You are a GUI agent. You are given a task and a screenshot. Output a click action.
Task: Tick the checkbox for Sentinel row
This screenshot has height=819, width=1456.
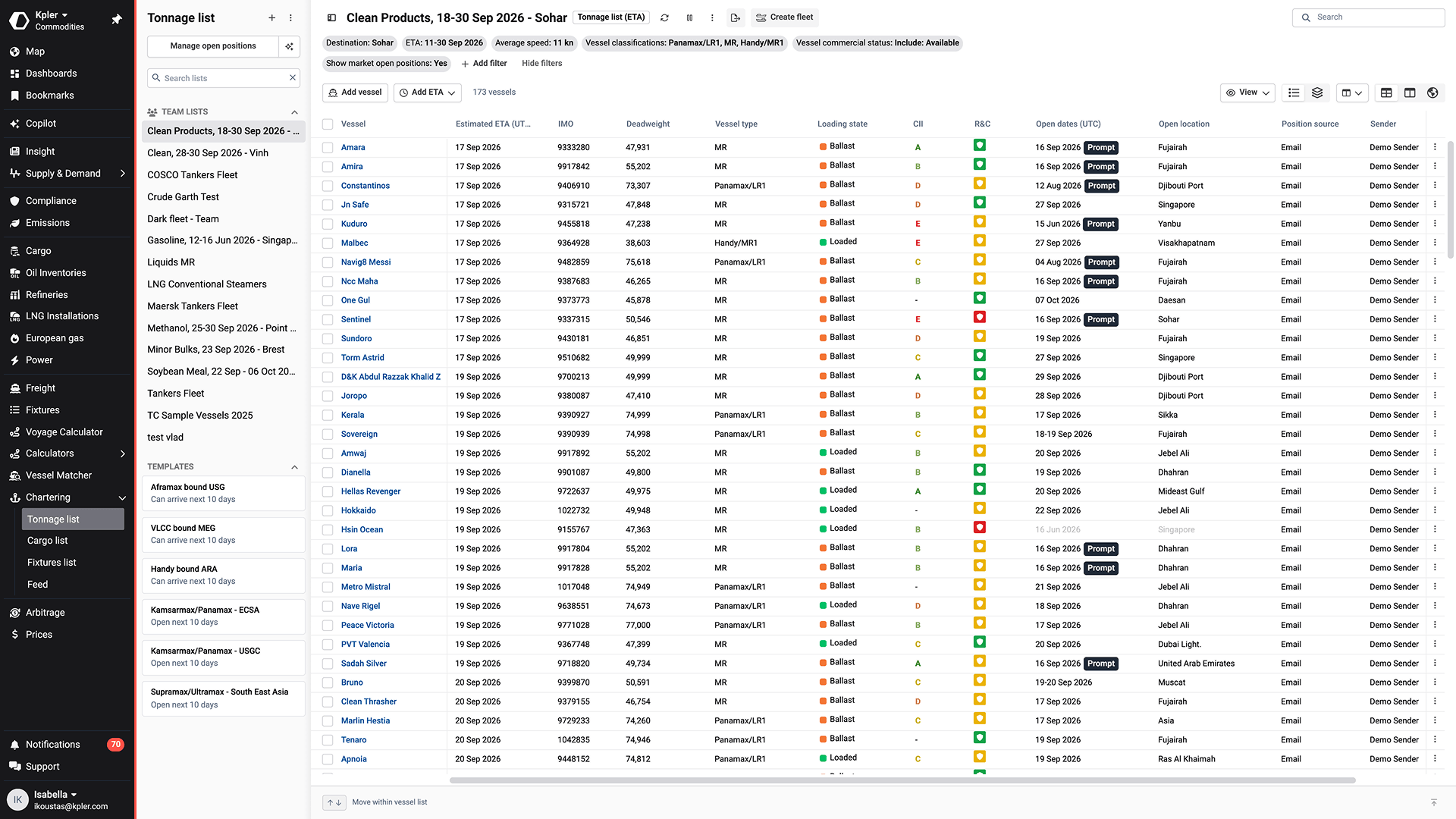click(328, 319)
